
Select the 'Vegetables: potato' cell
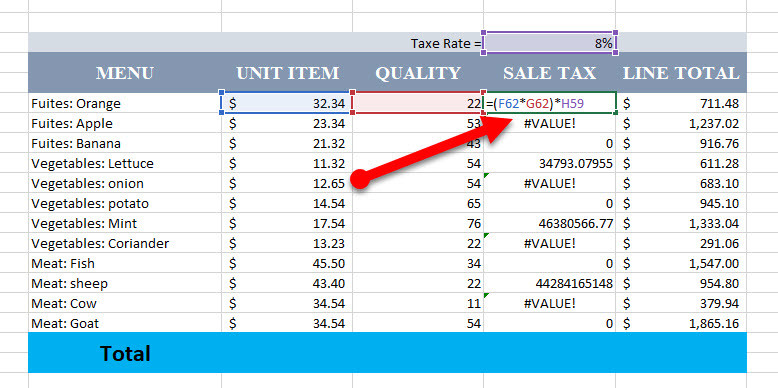click(x=125, y=203)
